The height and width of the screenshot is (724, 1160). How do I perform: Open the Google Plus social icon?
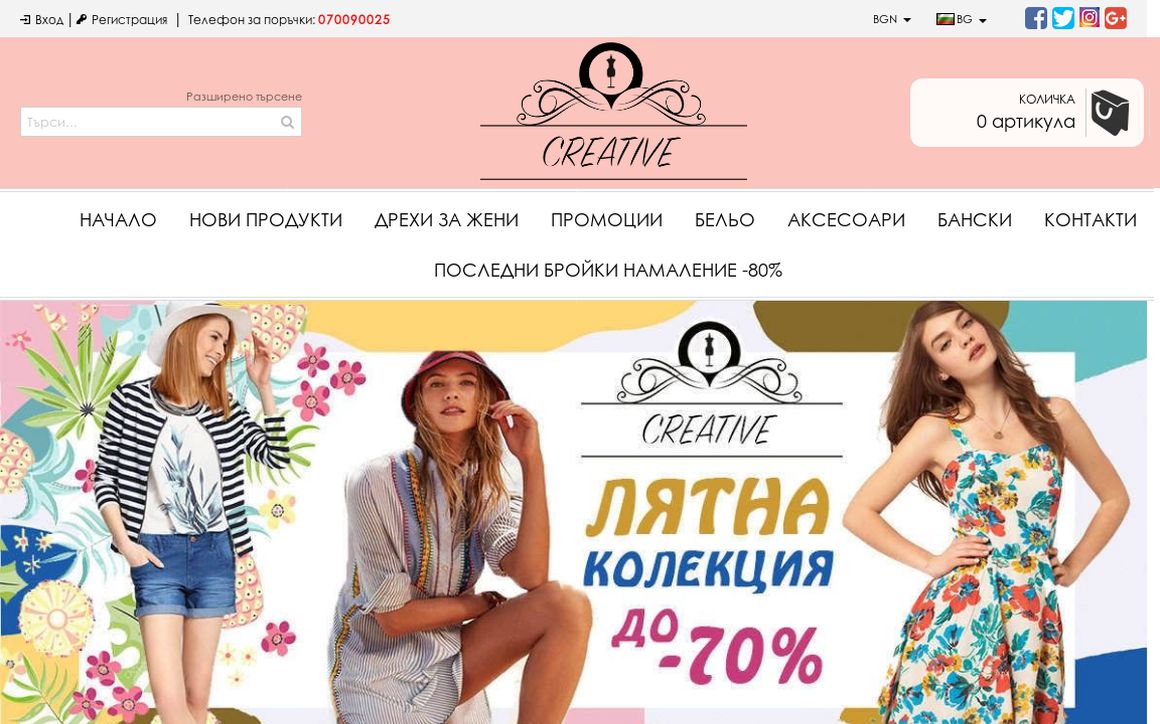(x=1116, y=18)
